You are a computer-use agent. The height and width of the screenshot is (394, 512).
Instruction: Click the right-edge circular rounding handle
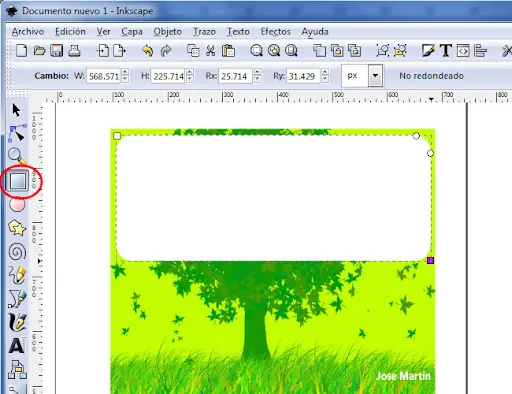[x=430, y=153]
